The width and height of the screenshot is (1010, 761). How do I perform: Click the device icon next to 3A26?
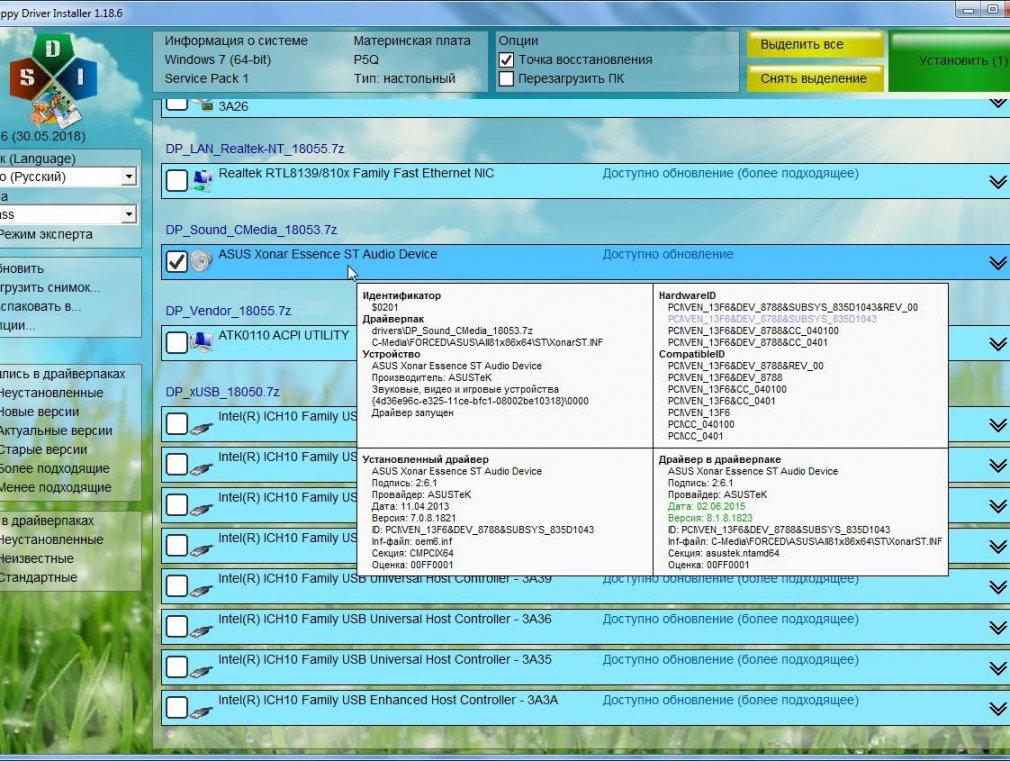click(204, 105)
